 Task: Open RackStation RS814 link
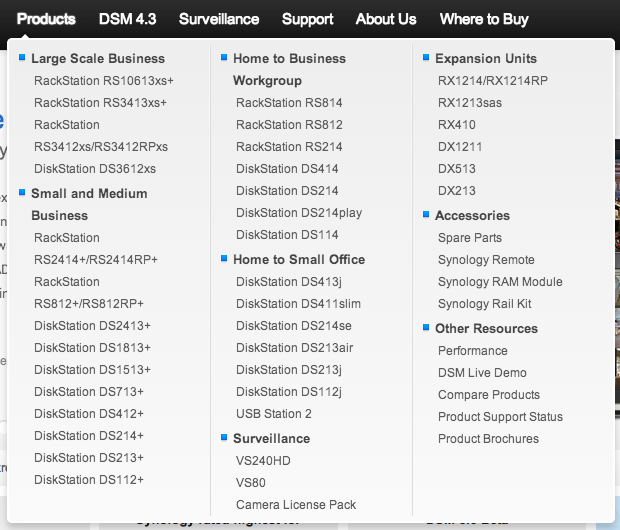(289, 103)
